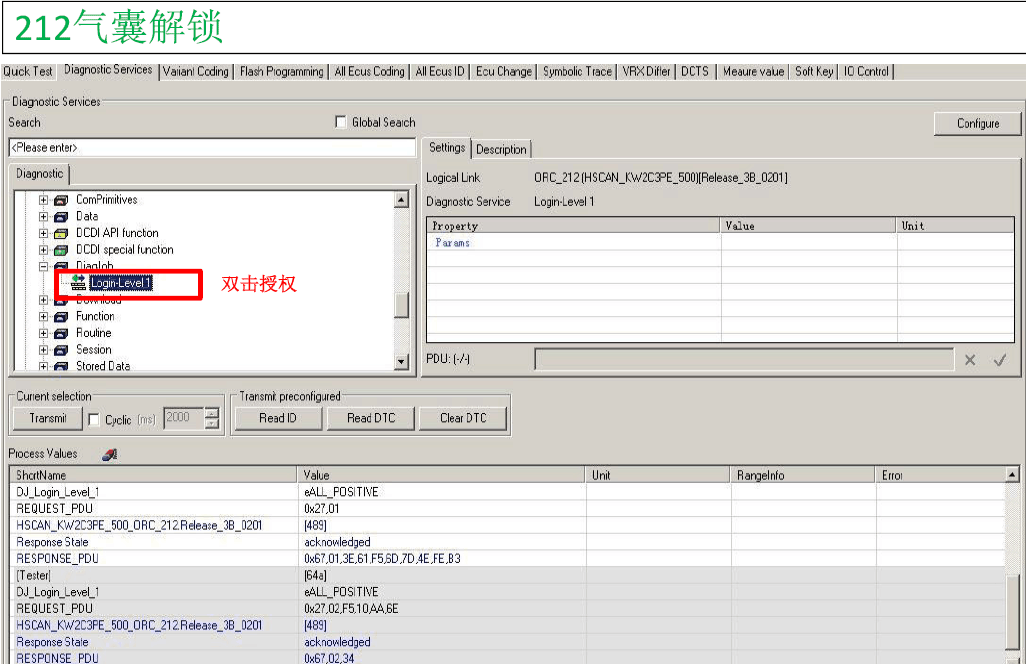Enable the Global Search checkbox
Screen dimensions: 1026x664
coord(342,123)
